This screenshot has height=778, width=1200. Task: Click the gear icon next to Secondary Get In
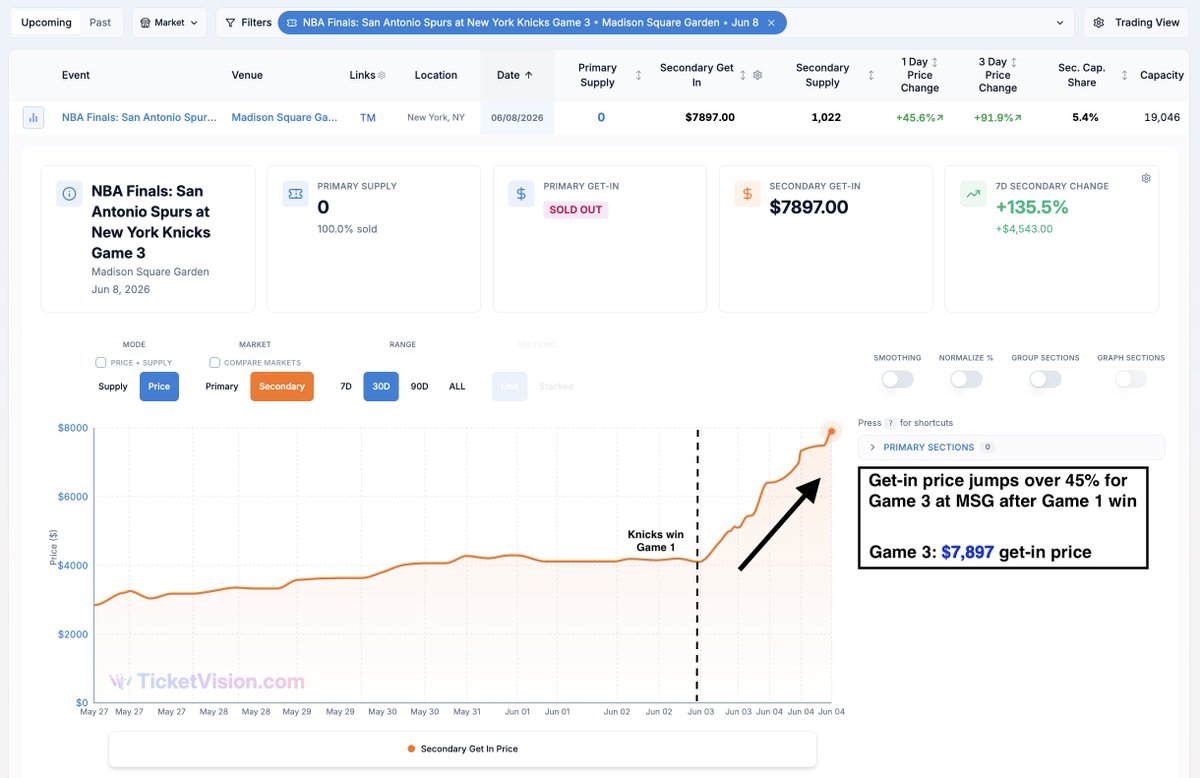[x=757, y=75]
